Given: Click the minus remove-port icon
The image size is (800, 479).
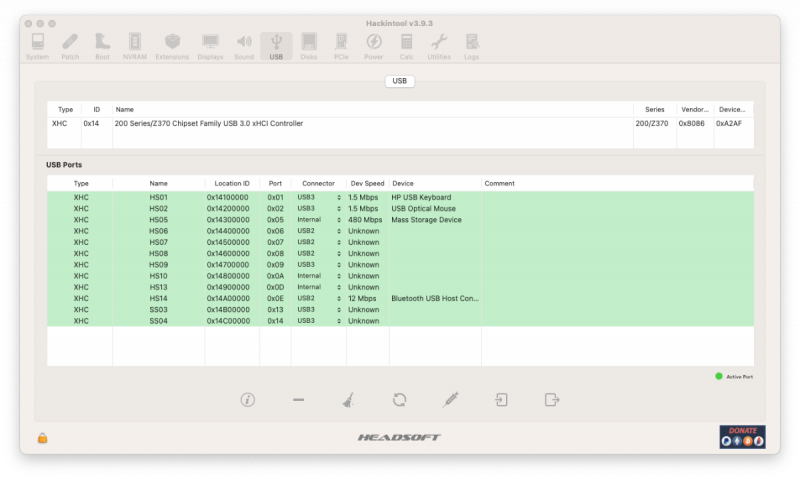Looking at the screenshot, I should click(298, 400).
